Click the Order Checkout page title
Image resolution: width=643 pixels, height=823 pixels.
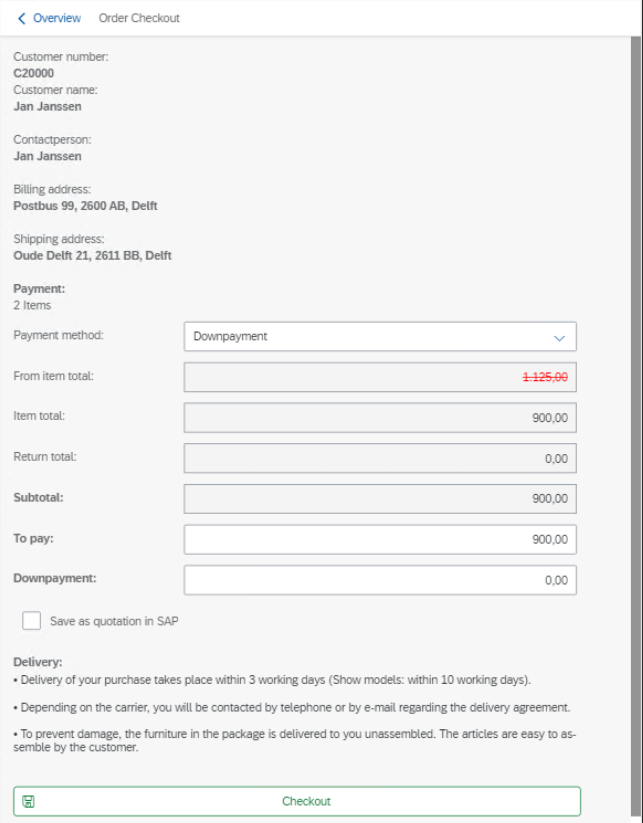[x=139, y=18]
